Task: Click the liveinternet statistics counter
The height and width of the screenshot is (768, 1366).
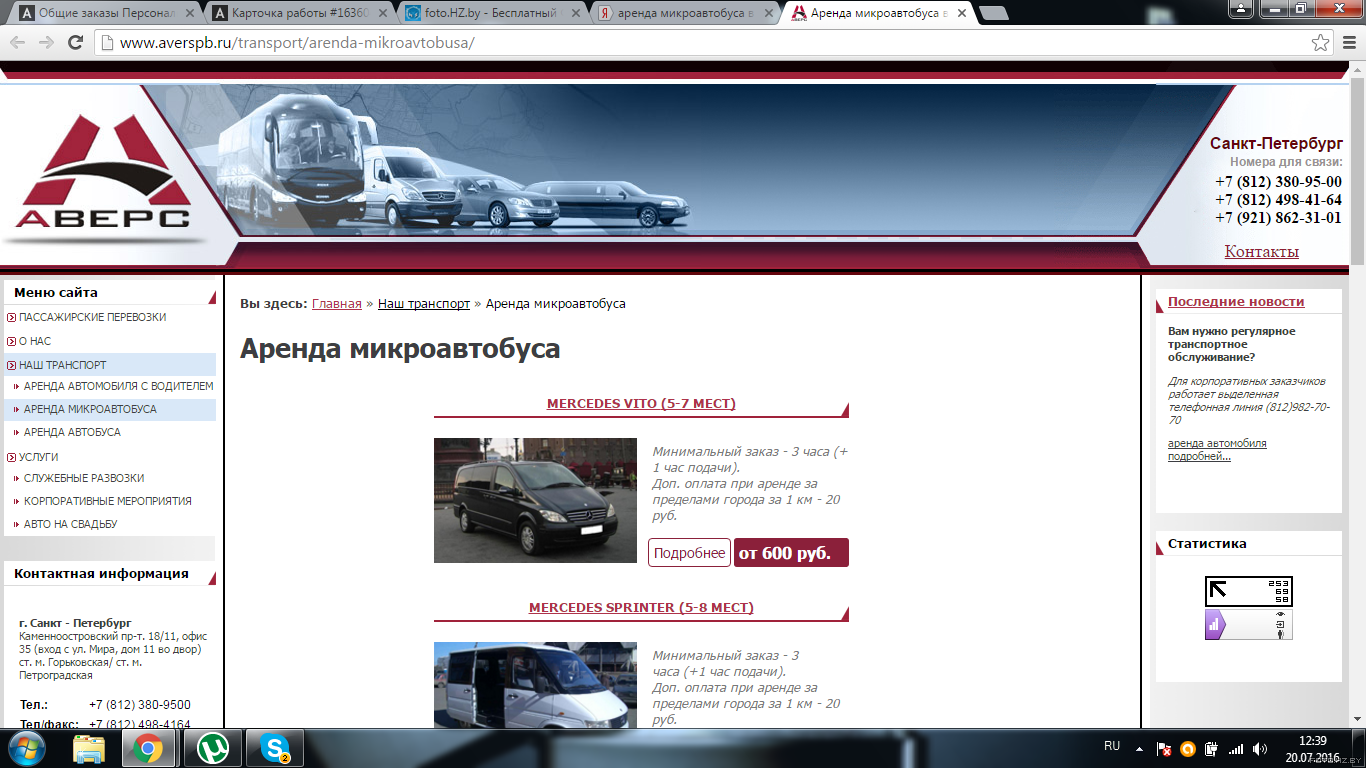Action: 1249,591
